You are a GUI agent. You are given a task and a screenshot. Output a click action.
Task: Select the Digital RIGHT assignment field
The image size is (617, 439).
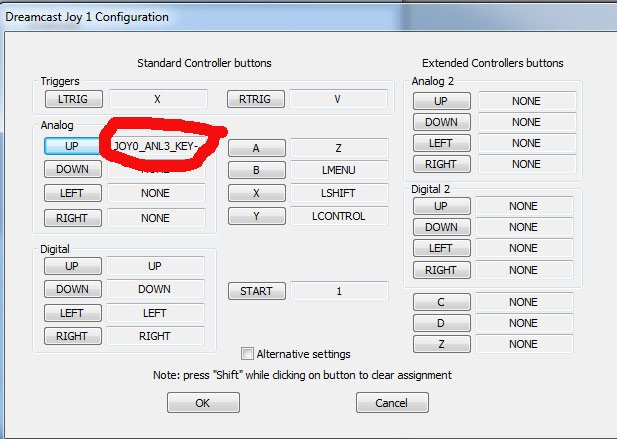click(x=155, y=336)
